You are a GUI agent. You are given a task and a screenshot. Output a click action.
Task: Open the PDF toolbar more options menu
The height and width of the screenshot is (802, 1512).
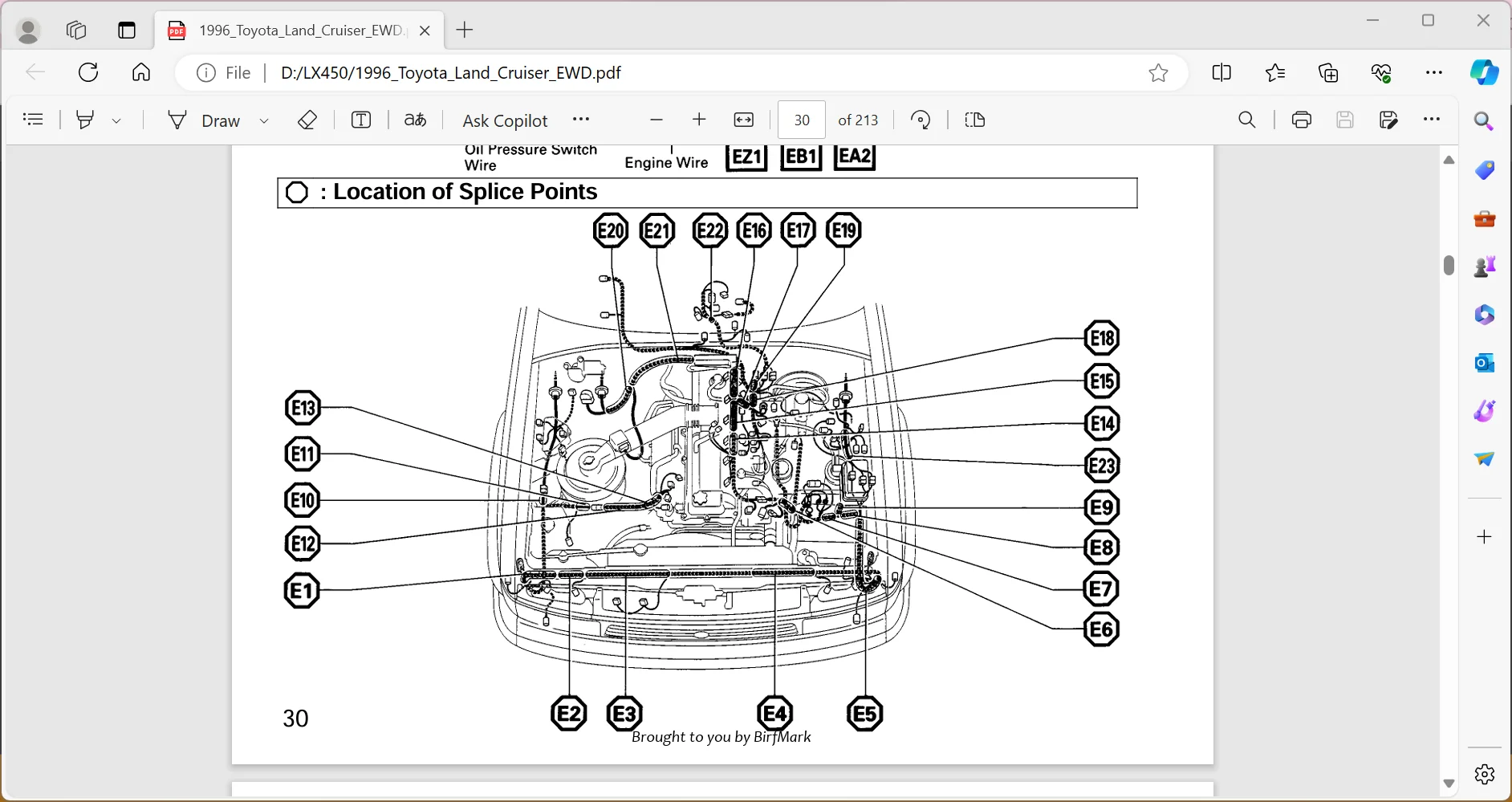point(1432,120)
